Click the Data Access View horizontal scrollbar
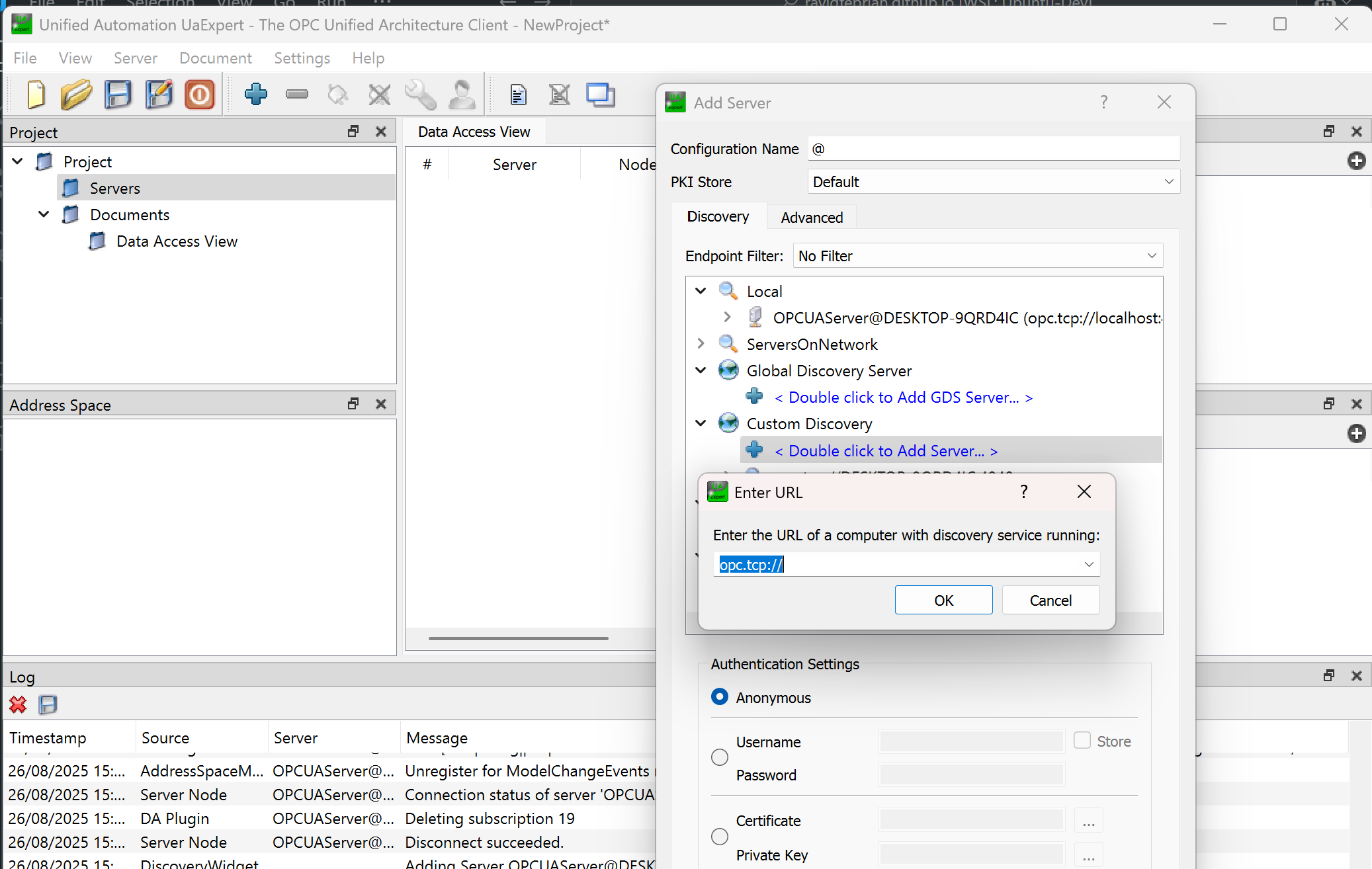The width and height of the screenshot is (1372, 869). (518, 638)
